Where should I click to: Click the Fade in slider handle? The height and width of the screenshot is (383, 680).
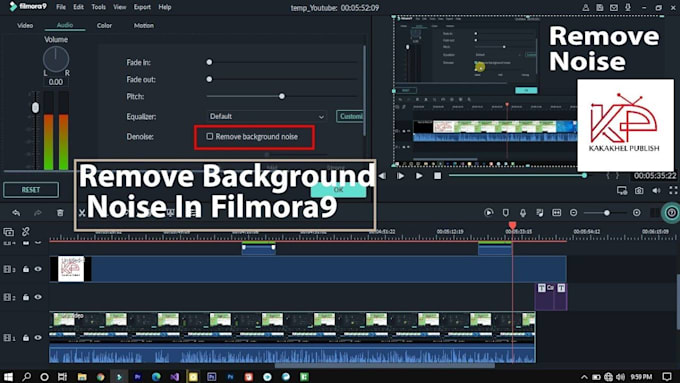209,62
